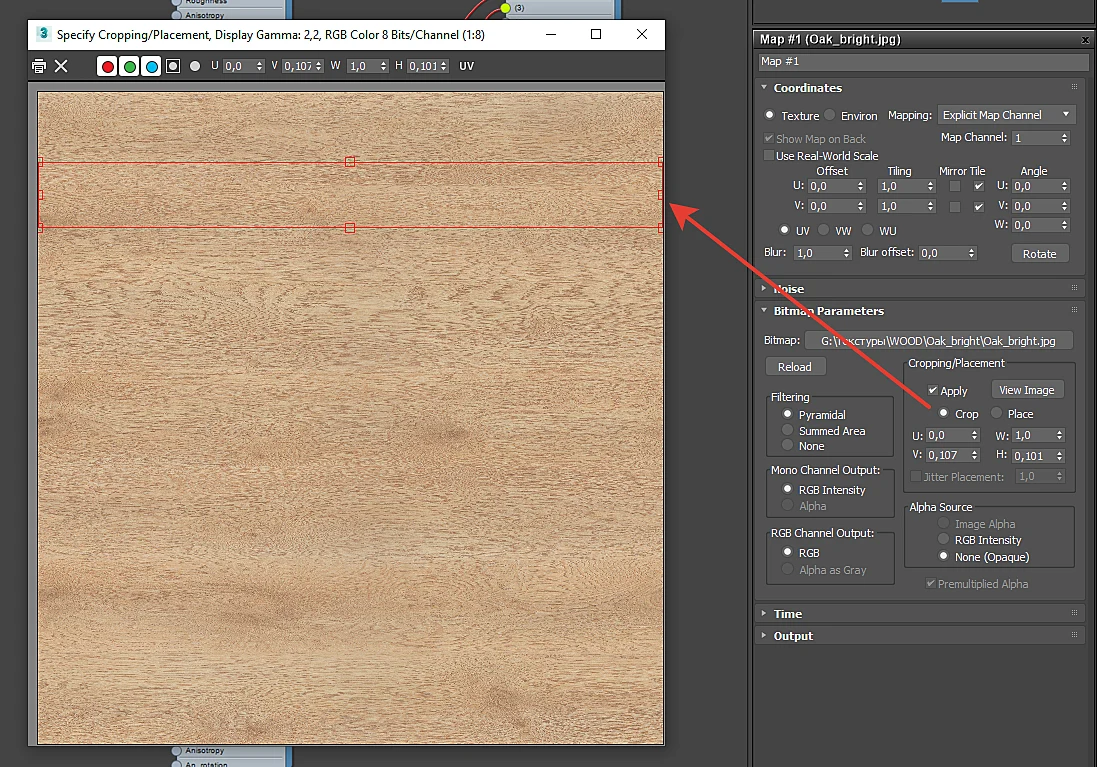Expand the Noise rollout
Screen dimensions: 1097x767
click(x=764, y=288)
